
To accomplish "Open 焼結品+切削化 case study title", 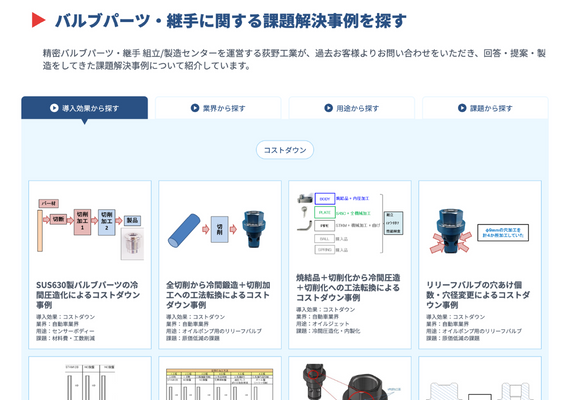I will click(348, 288).
